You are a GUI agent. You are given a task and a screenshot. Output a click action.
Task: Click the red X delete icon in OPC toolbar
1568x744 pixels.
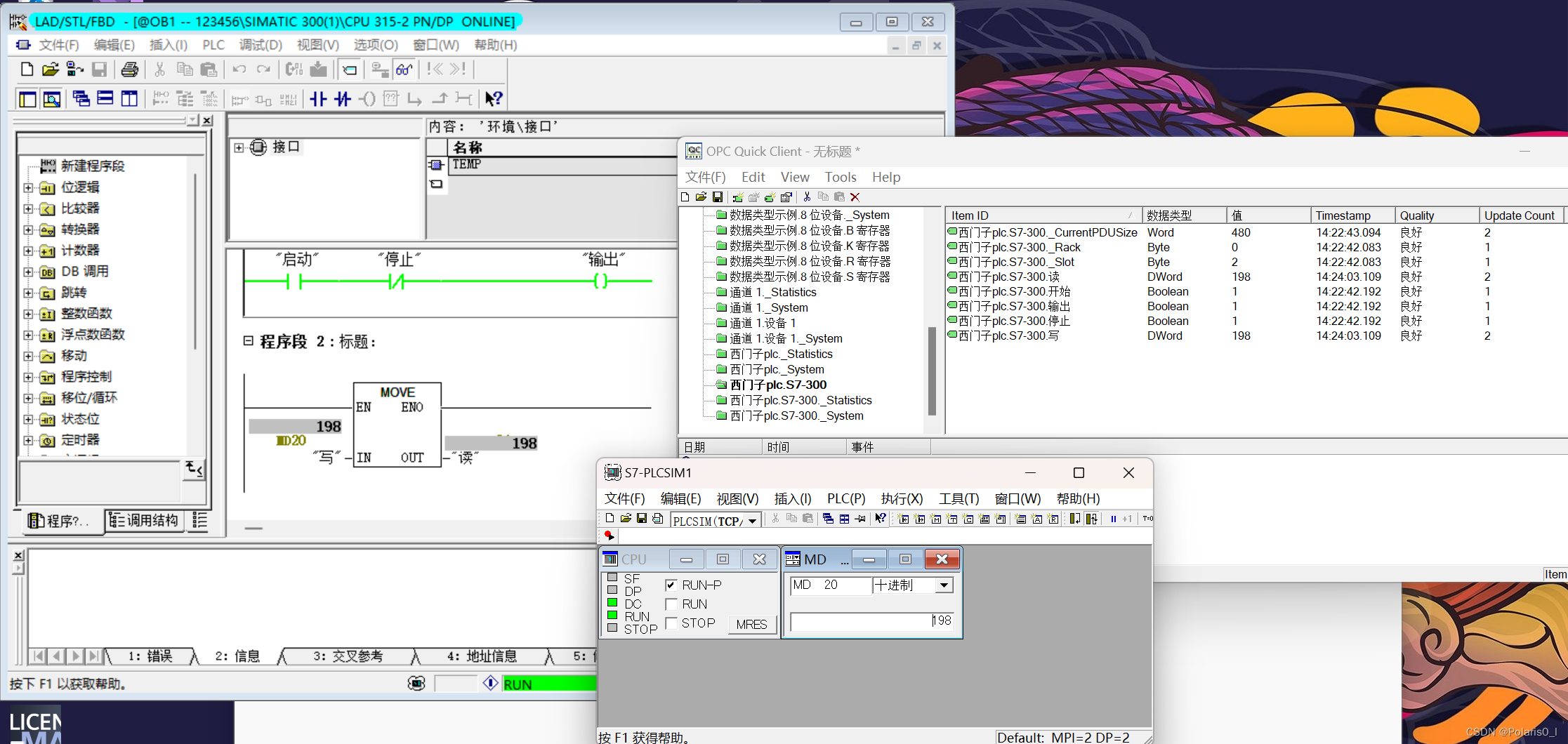tap(855, 197)
